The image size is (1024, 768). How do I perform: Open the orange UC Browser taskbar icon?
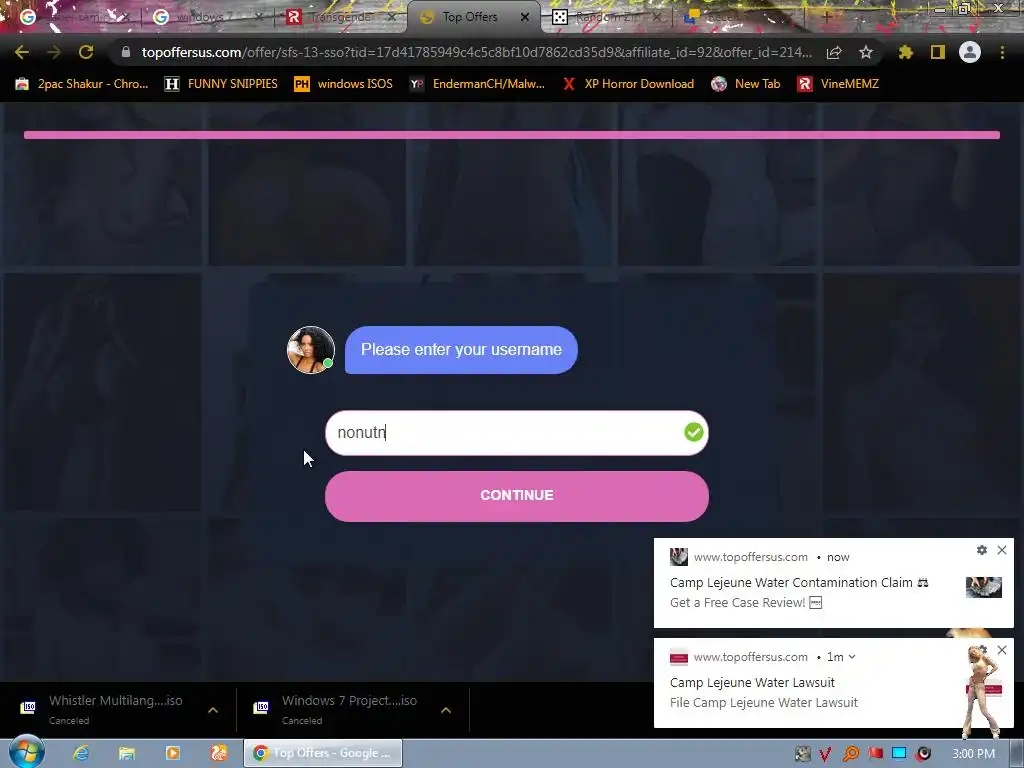pyautogui.click(x=219, y=753)
